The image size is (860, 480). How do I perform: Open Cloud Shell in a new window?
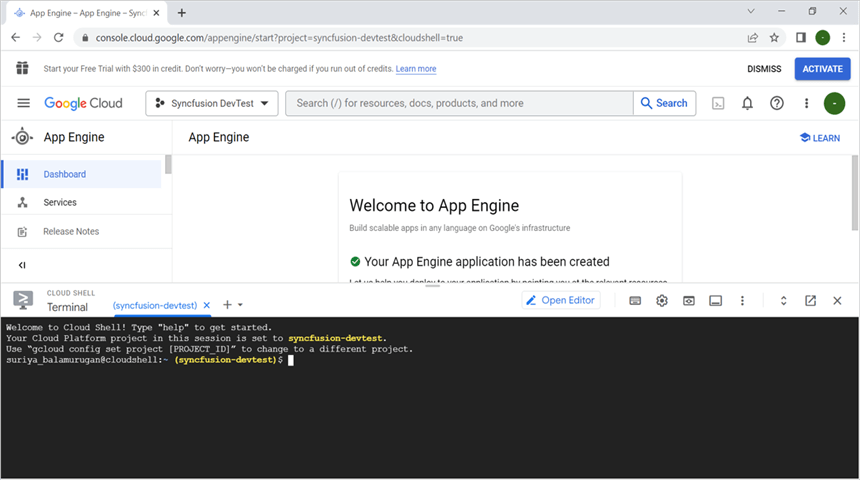point(811,301)
